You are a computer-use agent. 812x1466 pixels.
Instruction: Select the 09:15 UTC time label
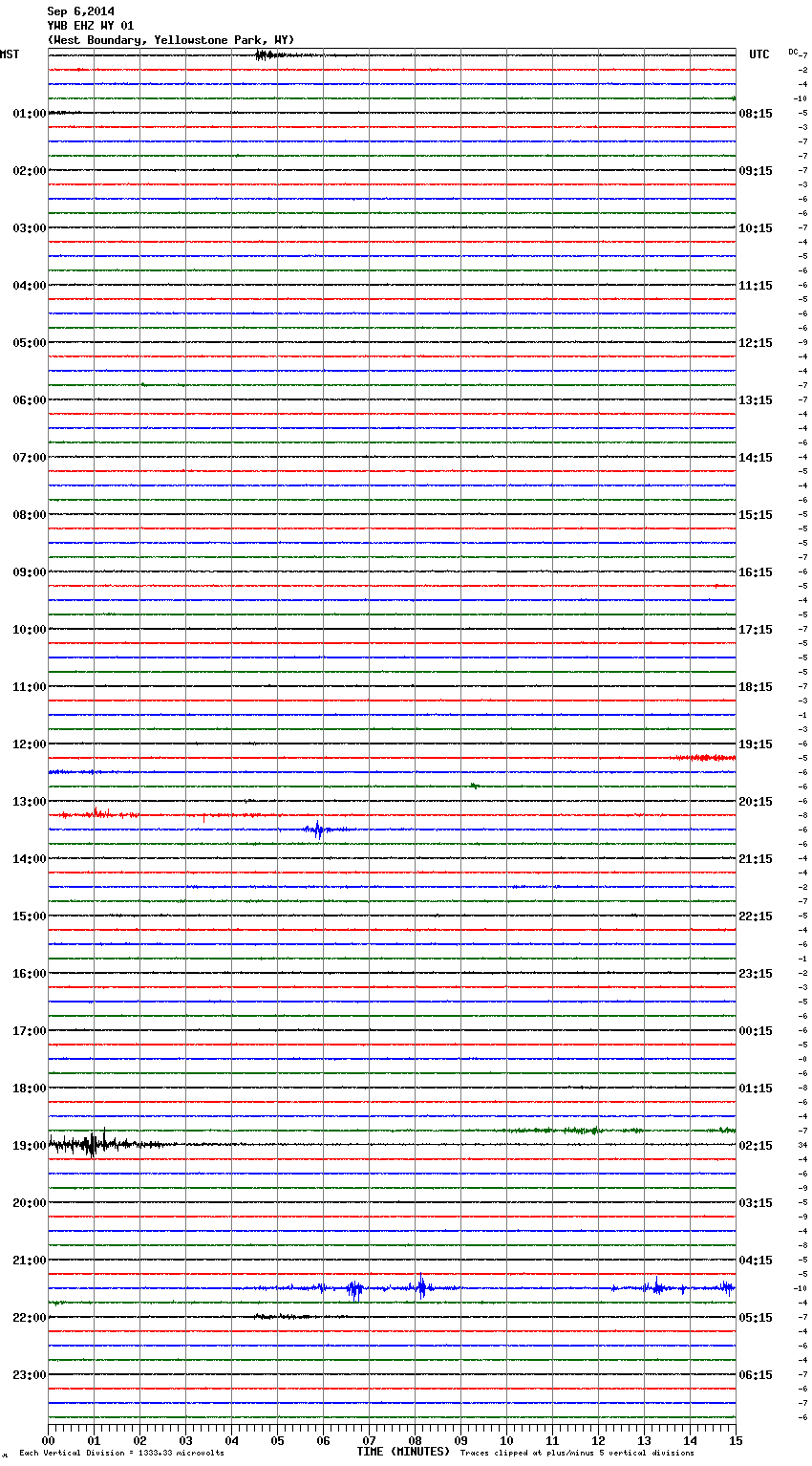(756, 171)
